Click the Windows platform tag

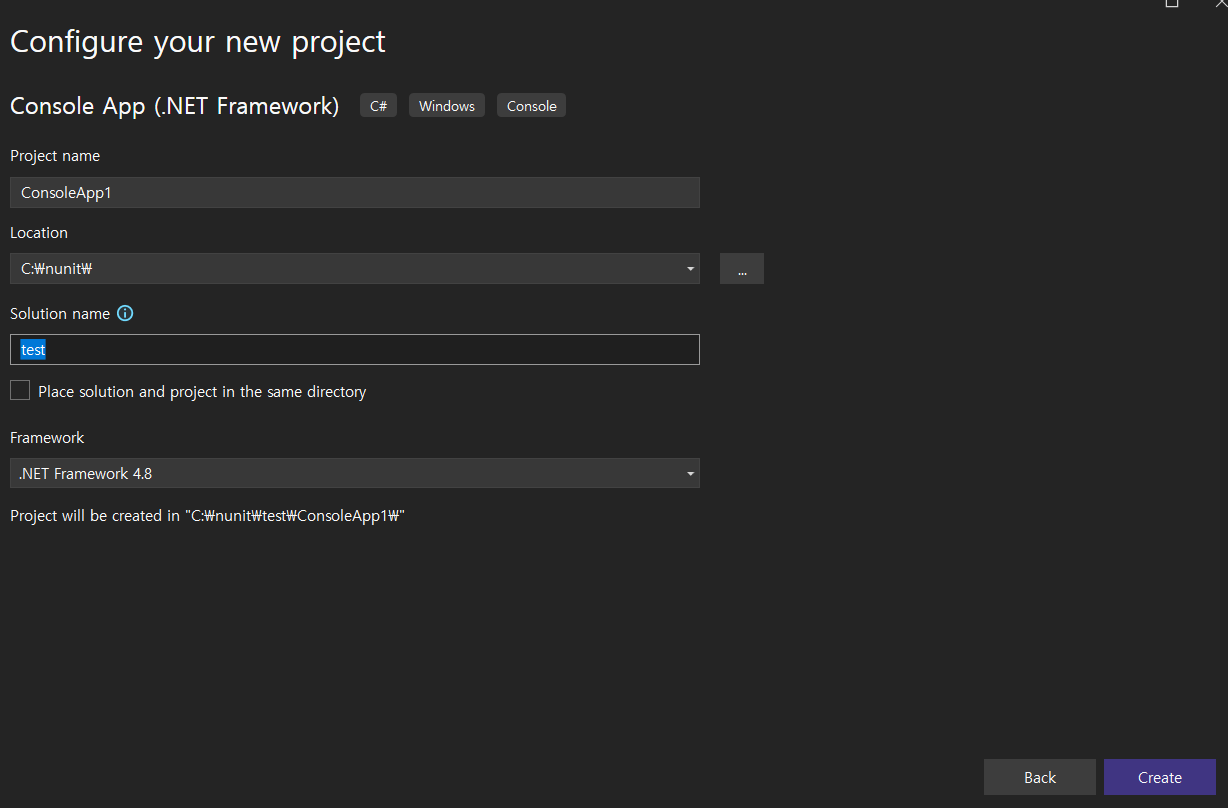(446, 105)
